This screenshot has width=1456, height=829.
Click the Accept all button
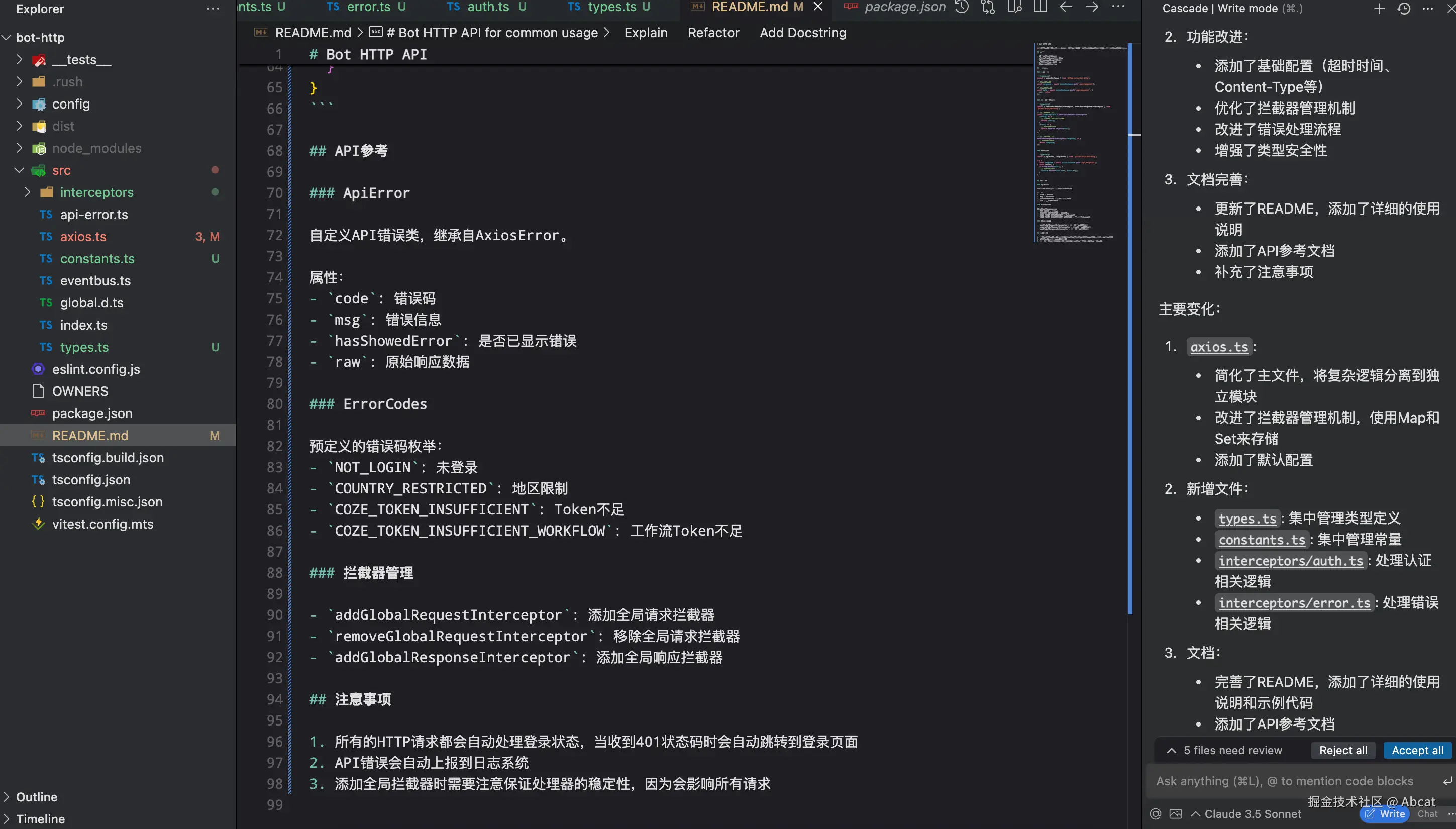(x=1417, y=751)
